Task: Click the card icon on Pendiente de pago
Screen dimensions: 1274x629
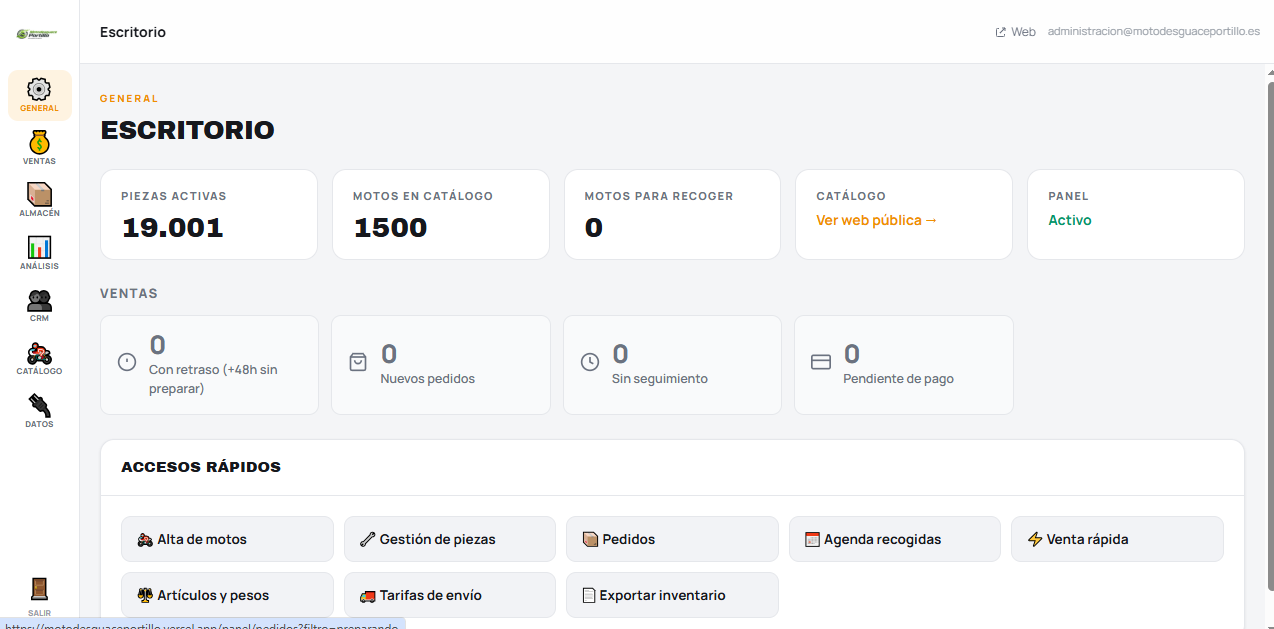Action: pyautogui.click(x=821, y=362)
